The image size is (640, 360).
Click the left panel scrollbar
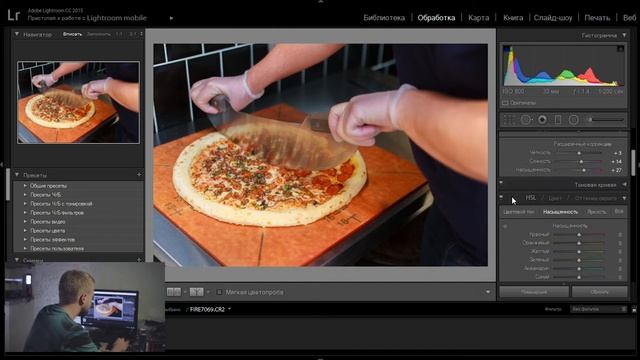(8, 184)
